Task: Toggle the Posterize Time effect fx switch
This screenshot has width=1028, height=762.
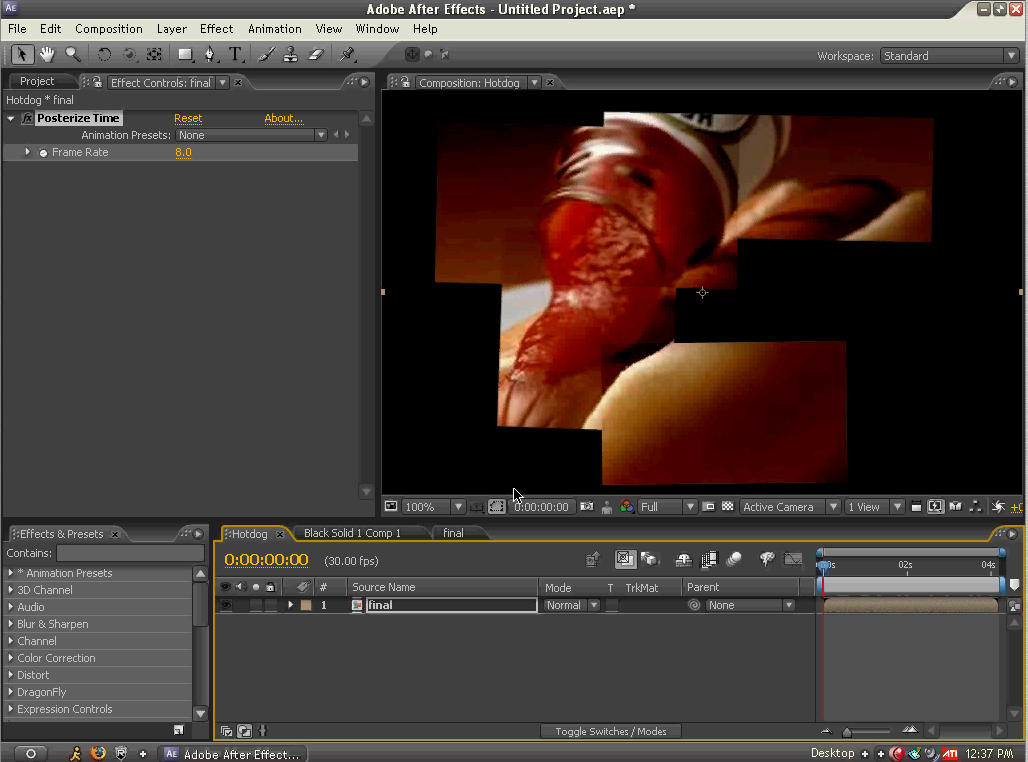Action: tap(27, 118)
